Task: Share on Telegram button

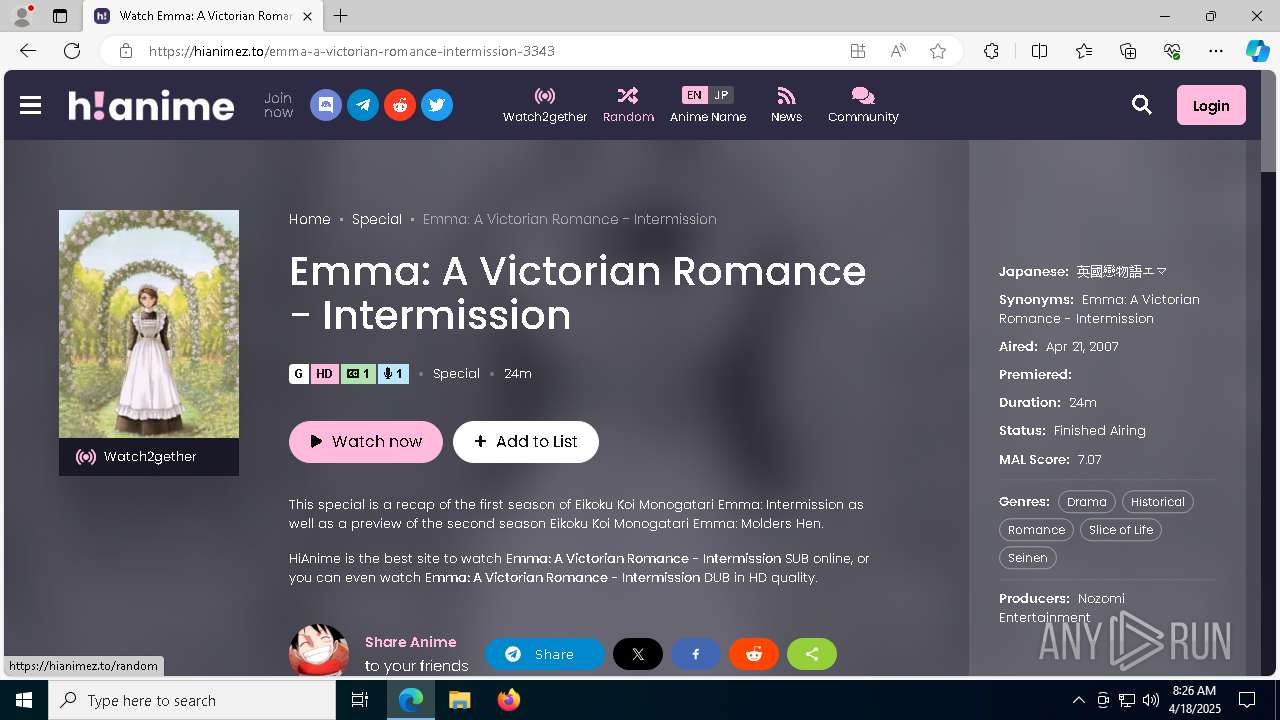Action: (x=545, y=654)
